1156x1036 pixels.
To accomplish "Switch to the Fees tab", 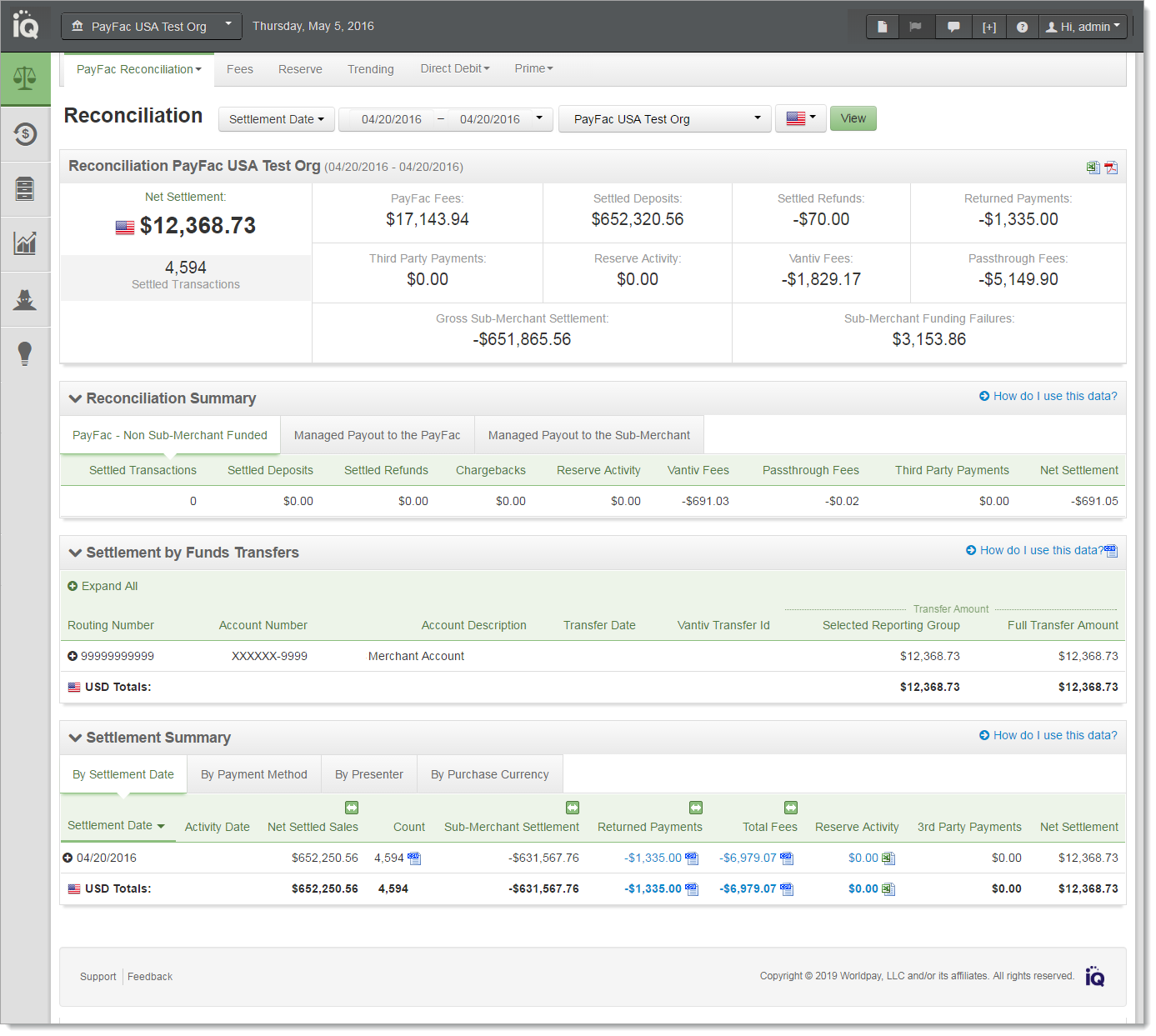I will point(240,69).
